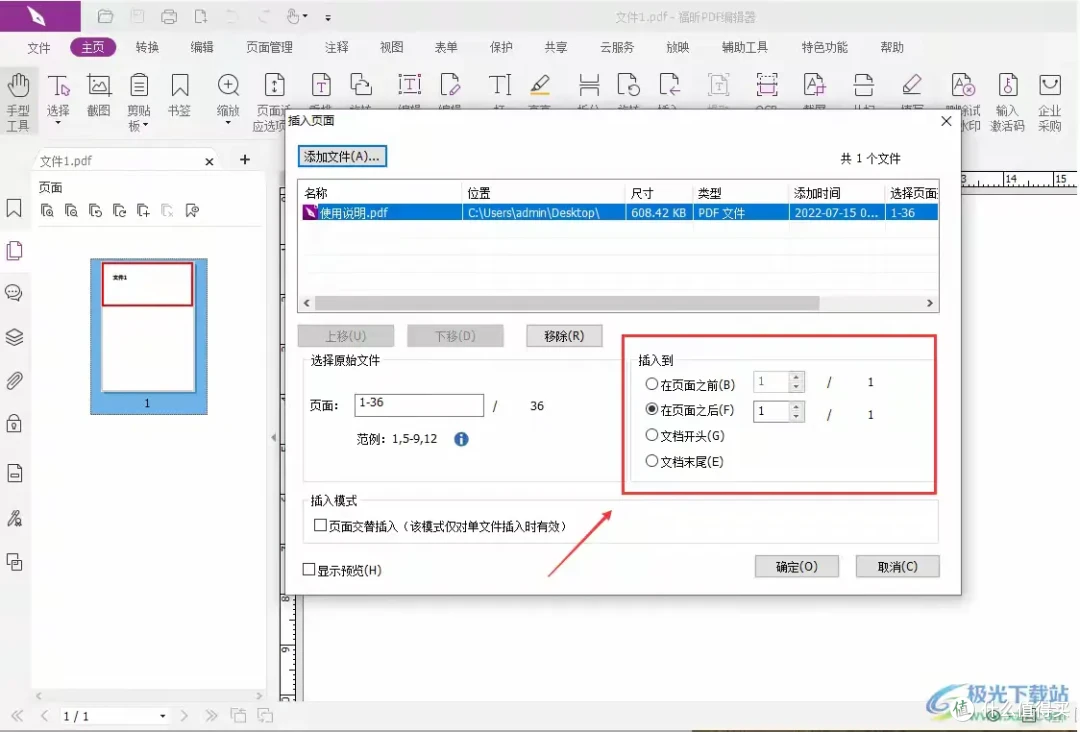Open the Comments side panel icon

pos(14,293)
